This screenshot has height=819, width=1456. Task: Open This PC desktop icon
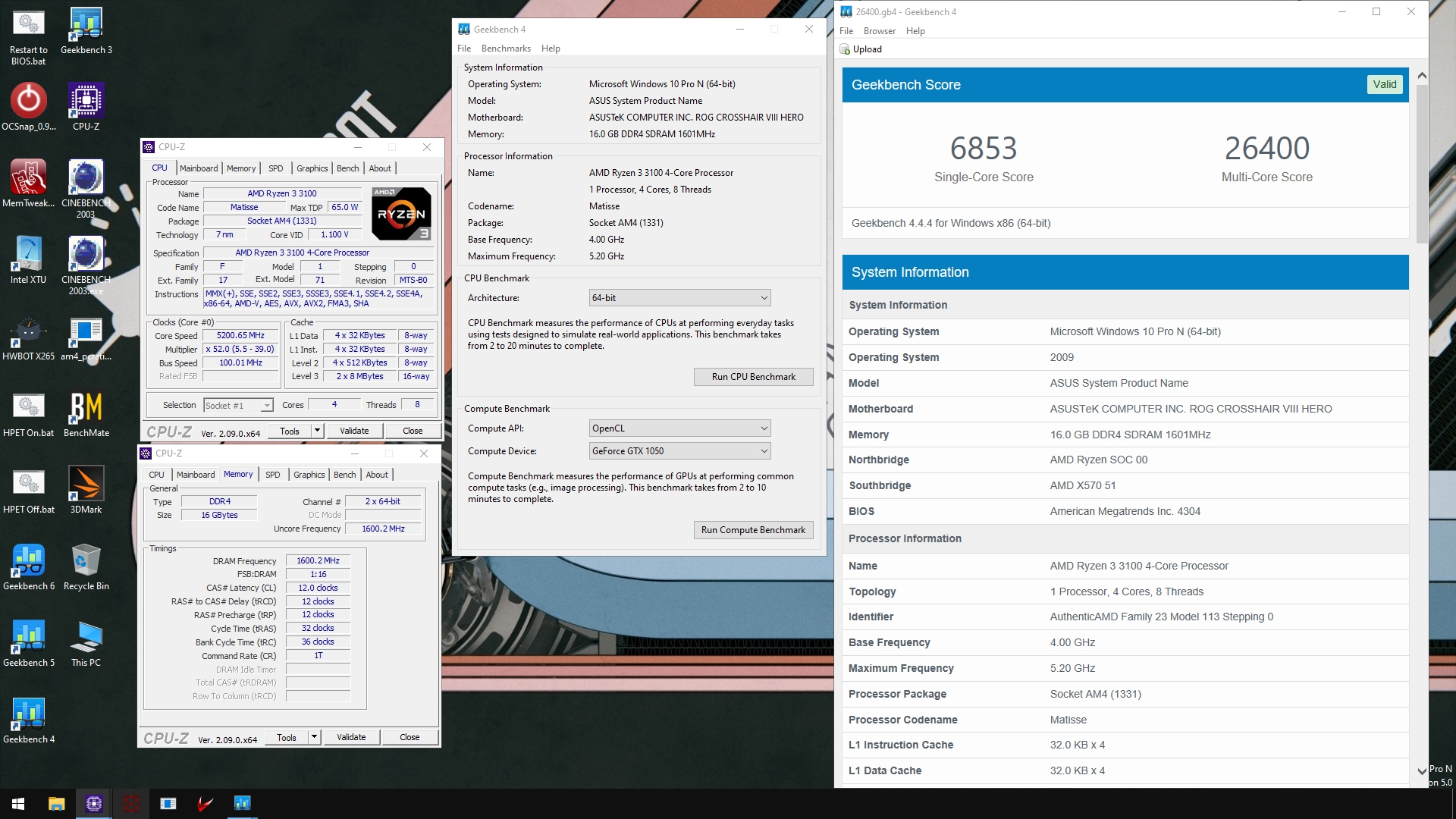pos(86,644)
